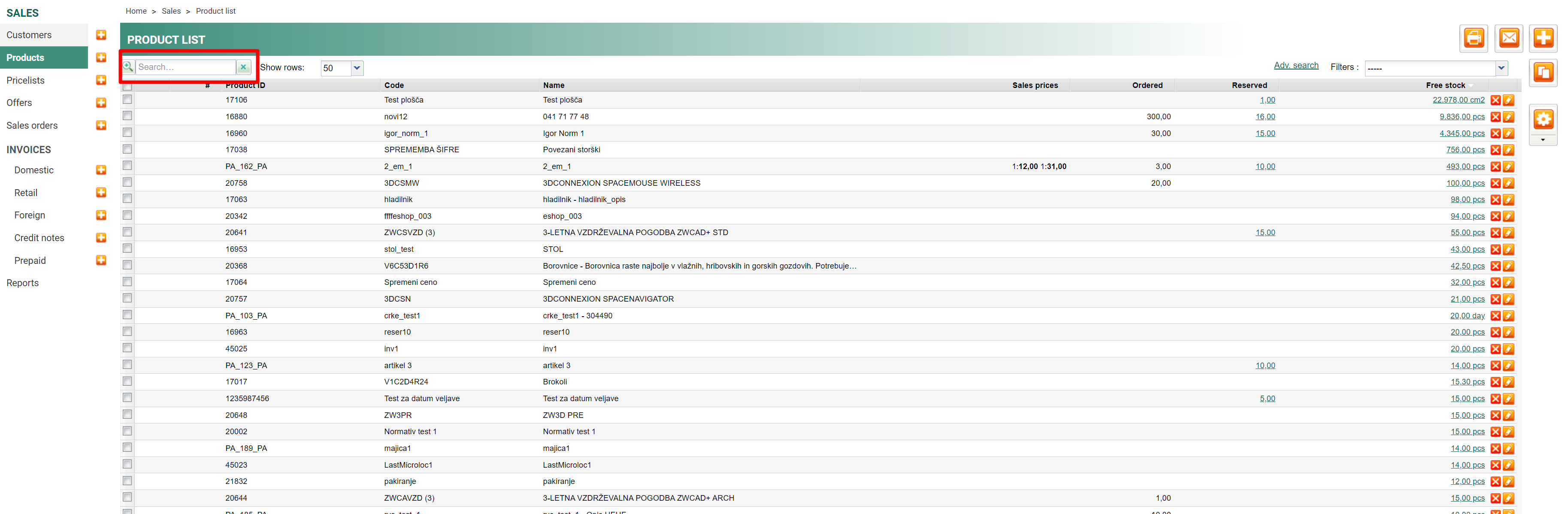The image size is (1568, 514).
Task: Check the box for product 17106
Action: [x=127, y=99]
